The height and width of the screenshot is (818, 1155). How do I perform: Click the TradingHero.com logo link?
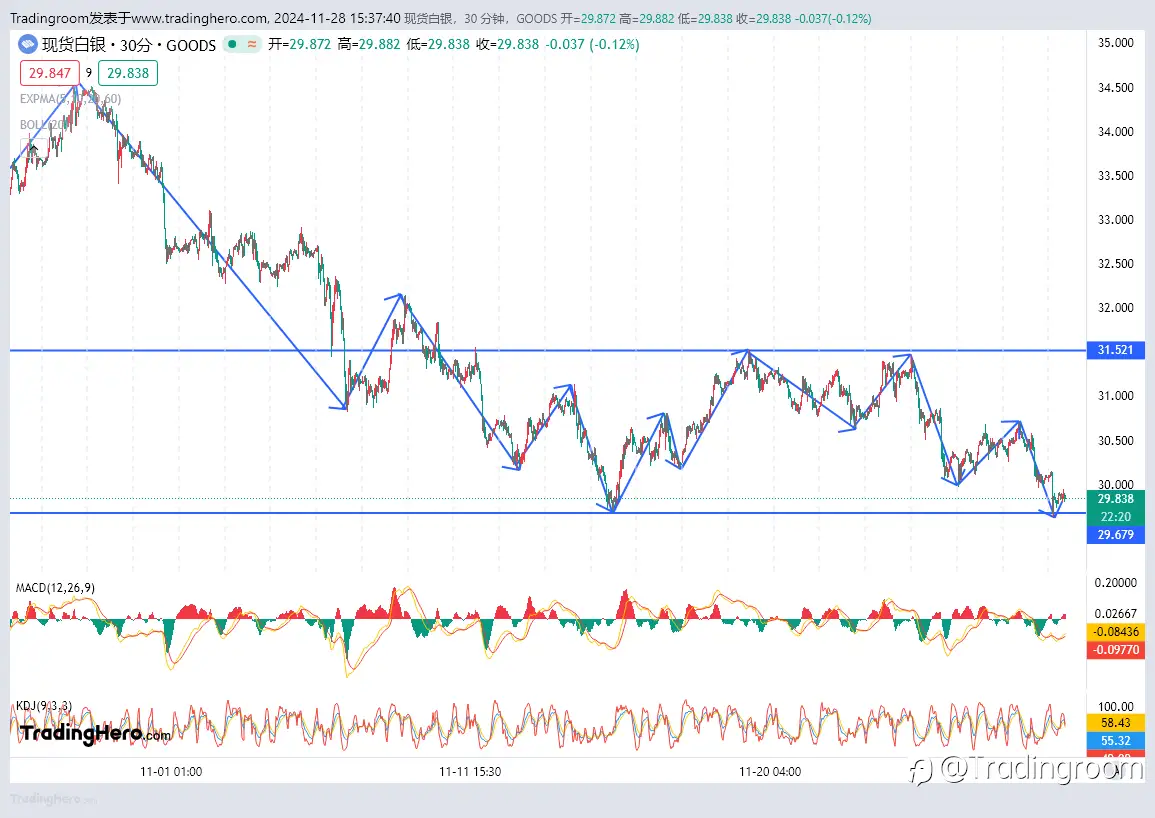95,733
